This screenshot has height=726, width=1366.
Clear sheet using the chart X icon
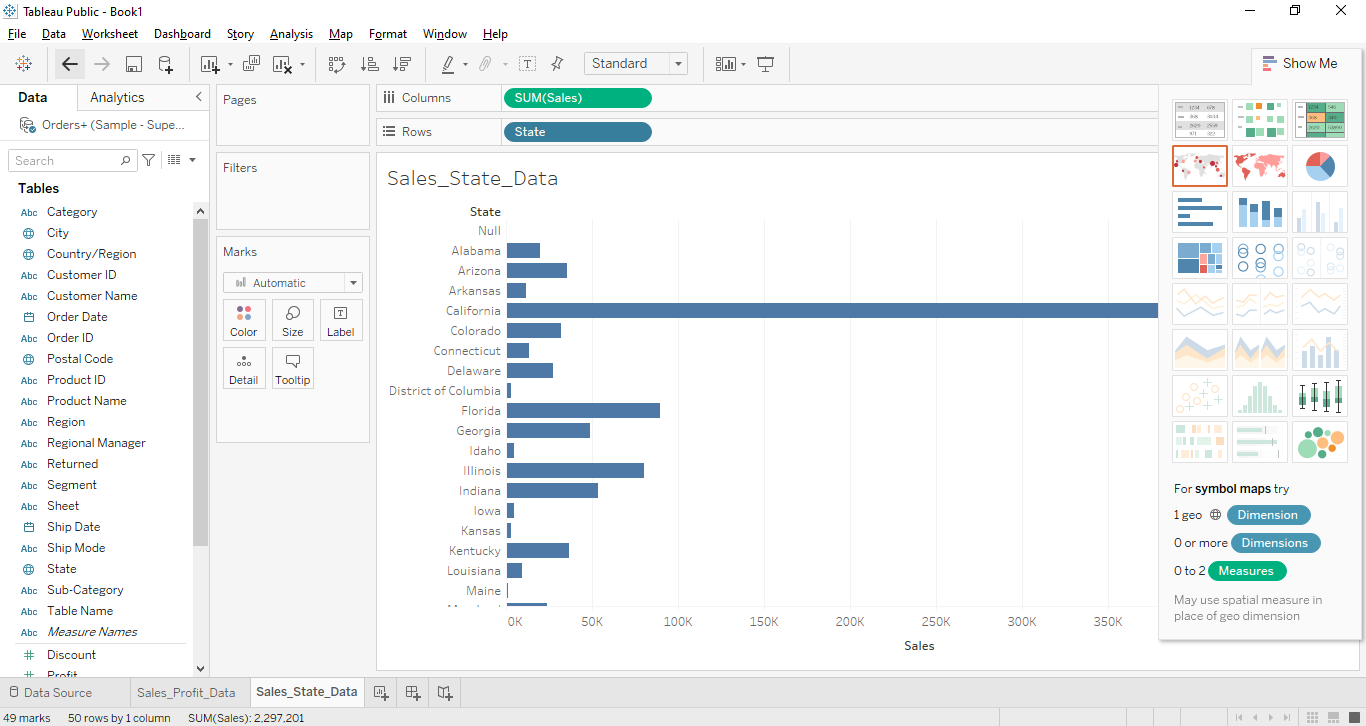pos(282,64)
